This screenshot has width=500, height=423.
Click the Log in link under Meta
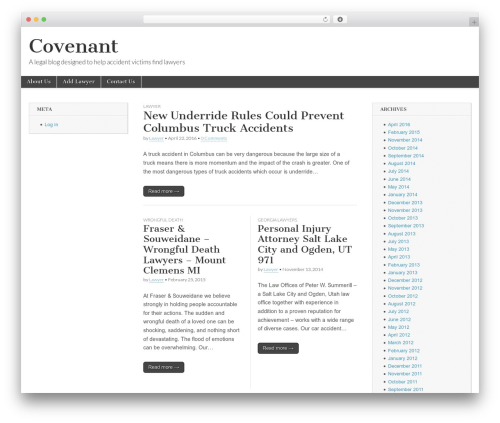point(51,125)
